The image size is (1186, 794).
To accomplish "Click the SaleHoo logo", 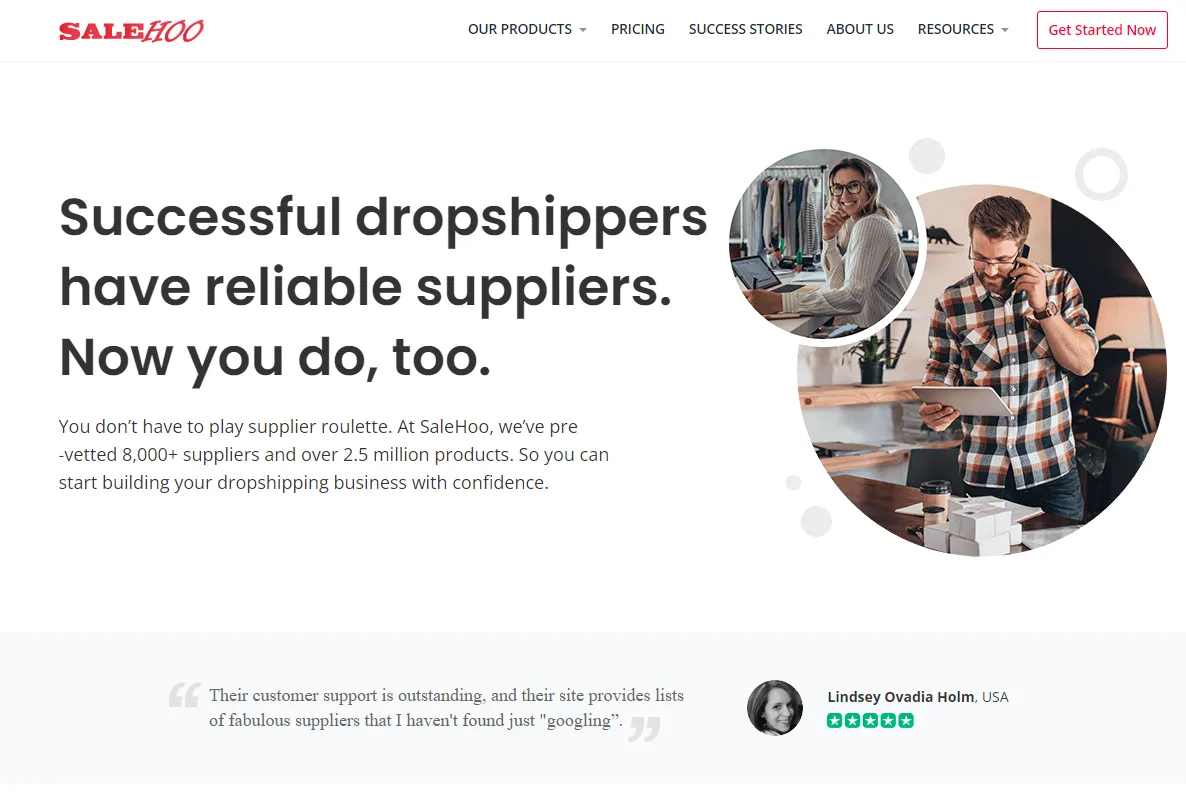I will tap(132, 30).
